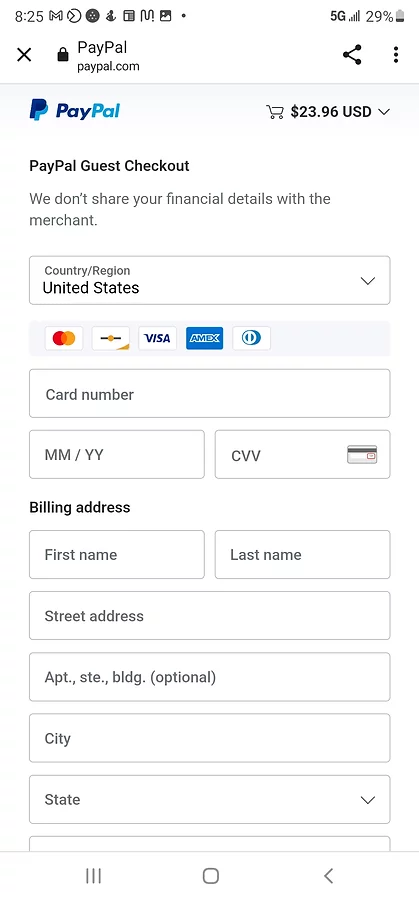Close the browser tab with X
Viewport: 419px width, 900px height.
24,55
